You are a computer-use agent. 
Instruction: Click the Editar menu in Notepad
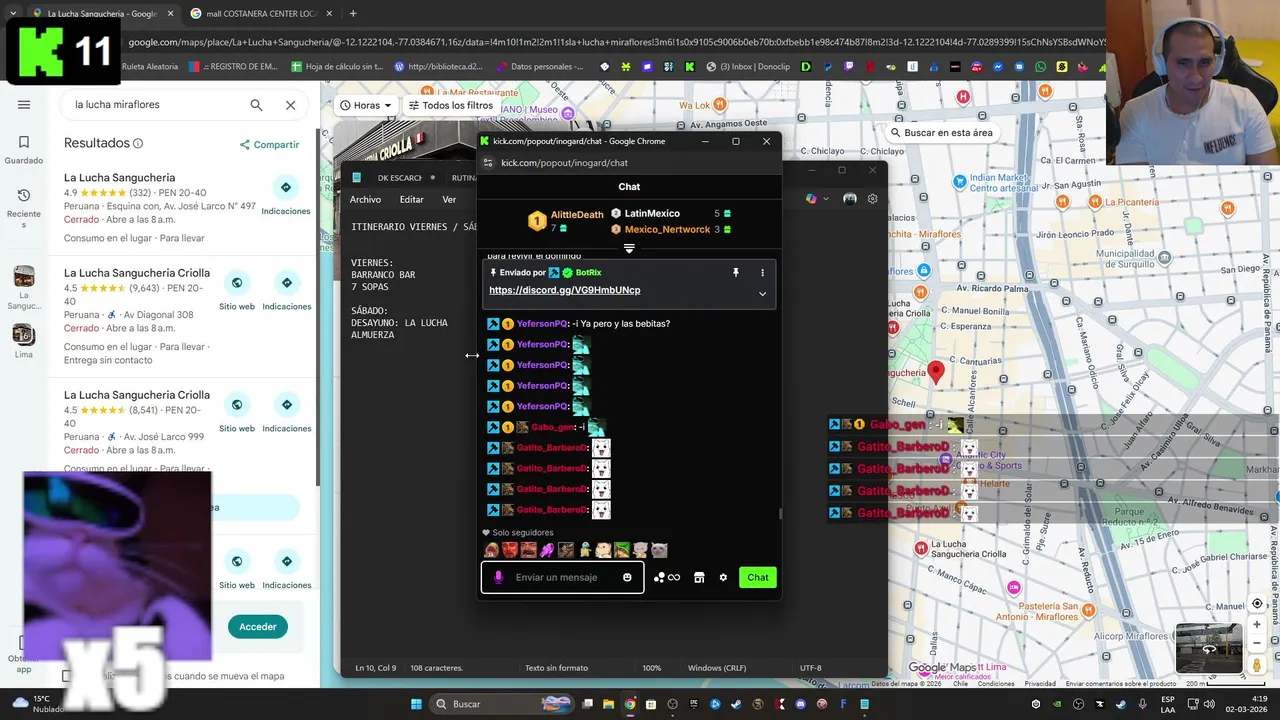coord(411,200)
